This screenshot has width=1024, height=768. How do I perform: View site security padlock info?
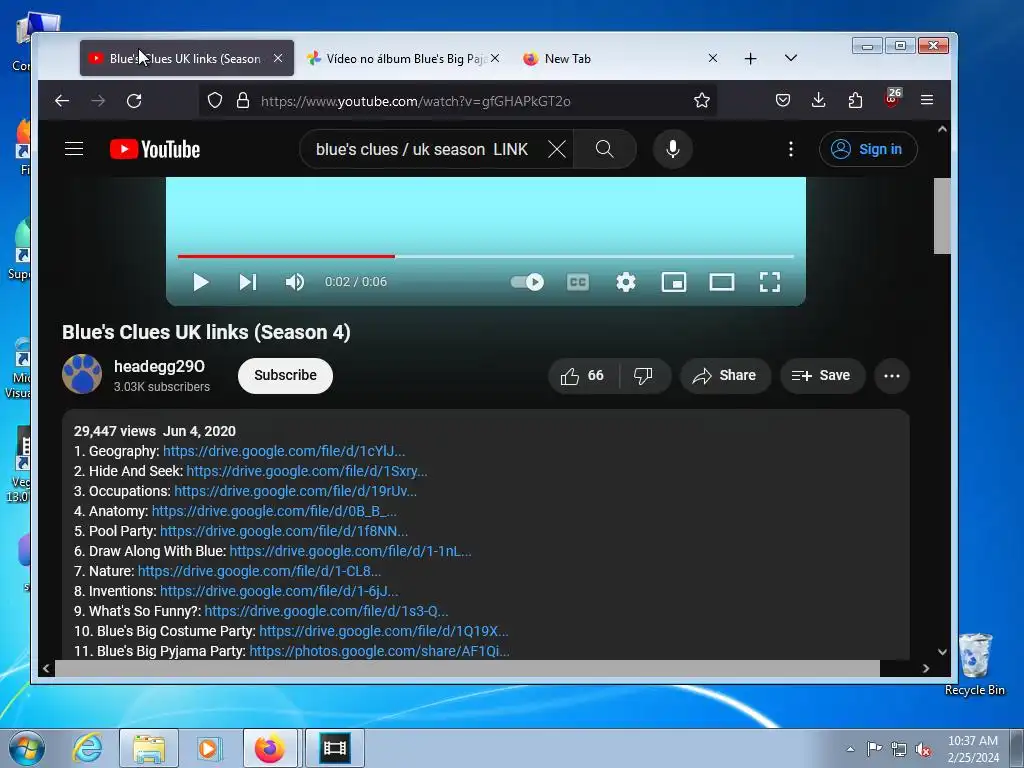tap(243, 101)
